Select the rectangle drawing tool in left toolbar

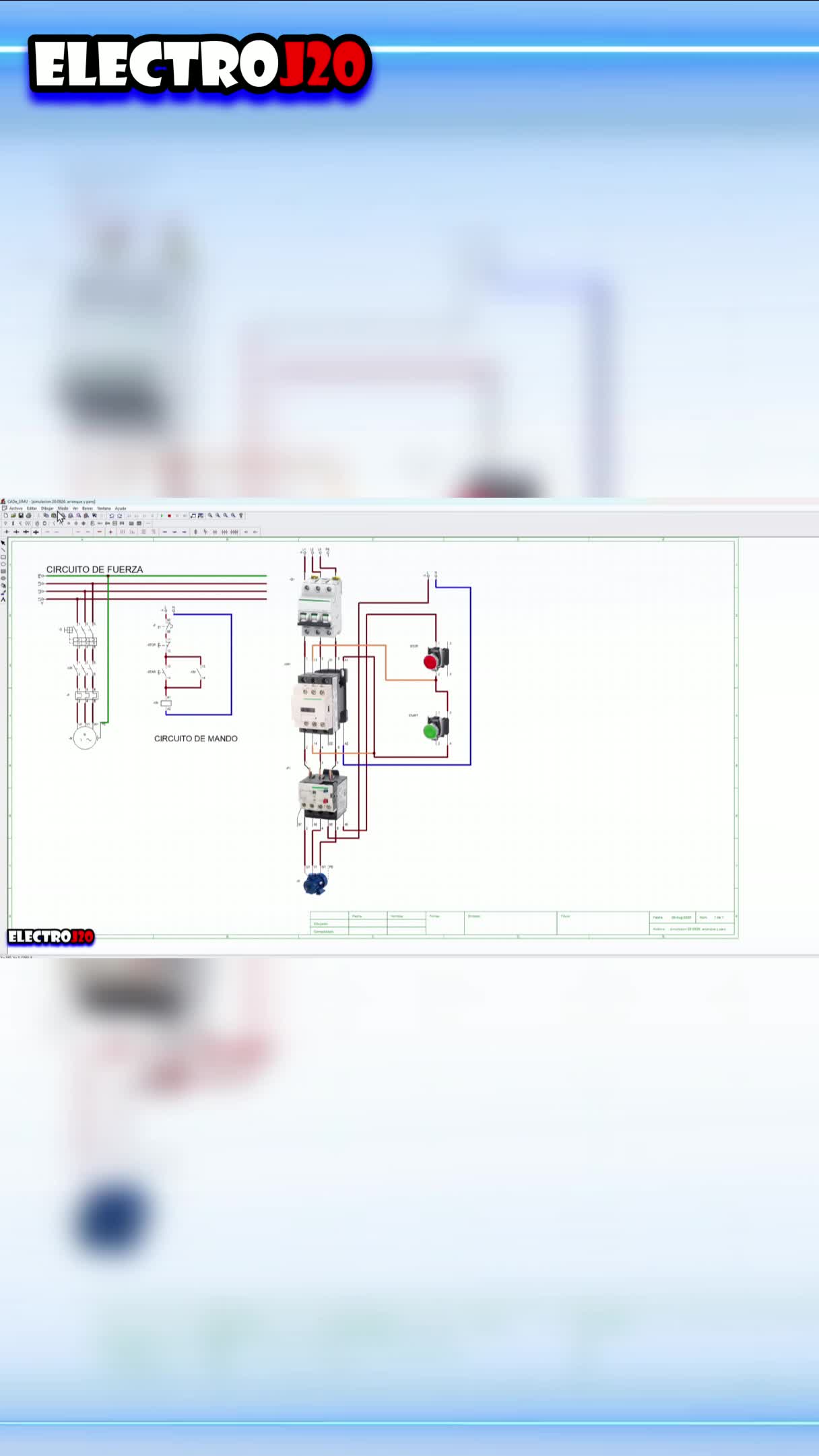click(3, 558)
